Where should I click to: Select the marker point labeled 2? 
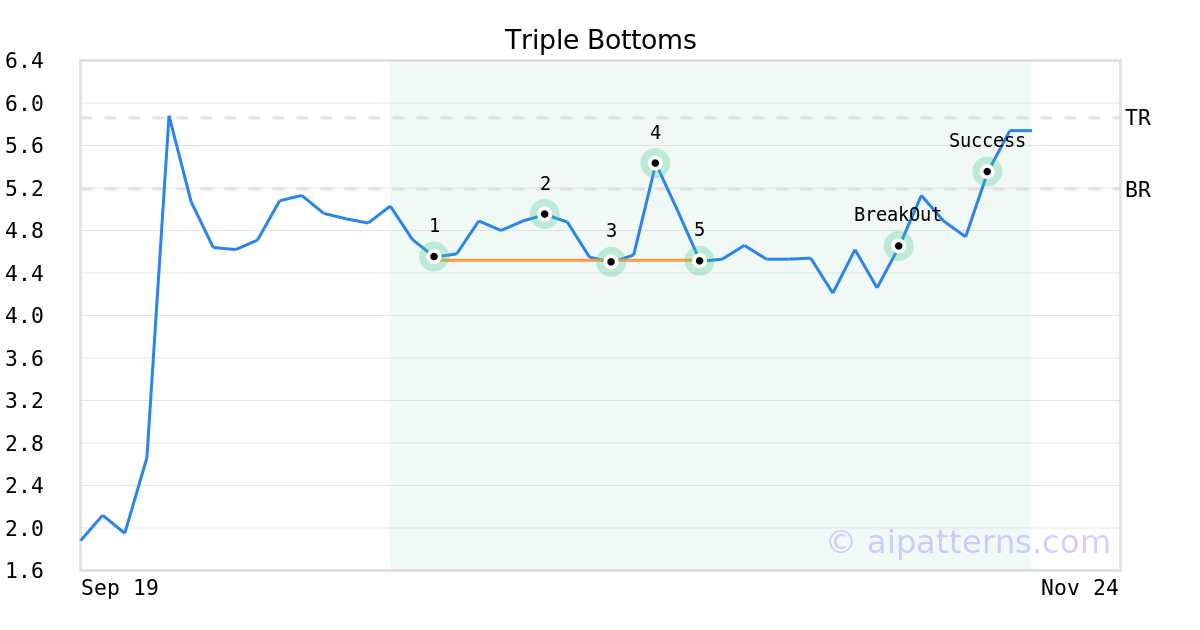click(x=544, y=214)
